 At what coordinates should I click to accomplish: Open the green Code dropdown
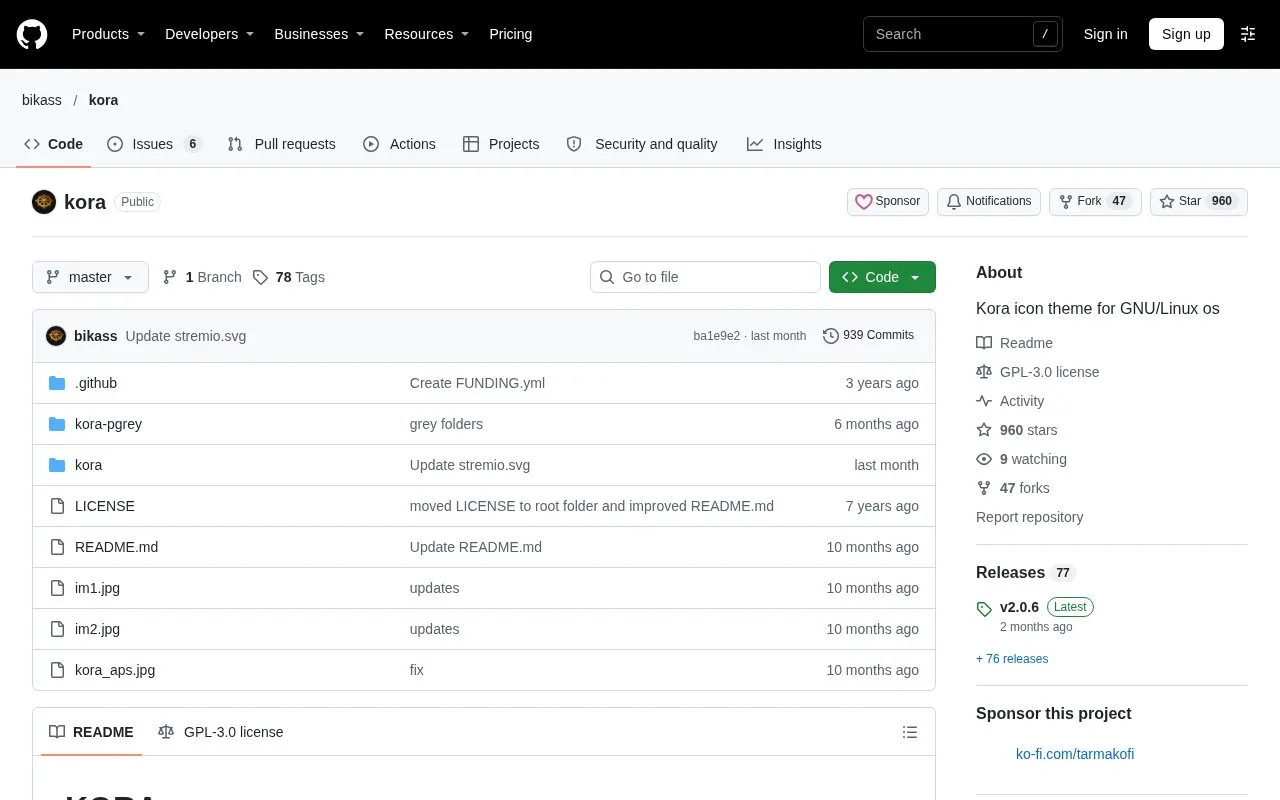(882, 277)
